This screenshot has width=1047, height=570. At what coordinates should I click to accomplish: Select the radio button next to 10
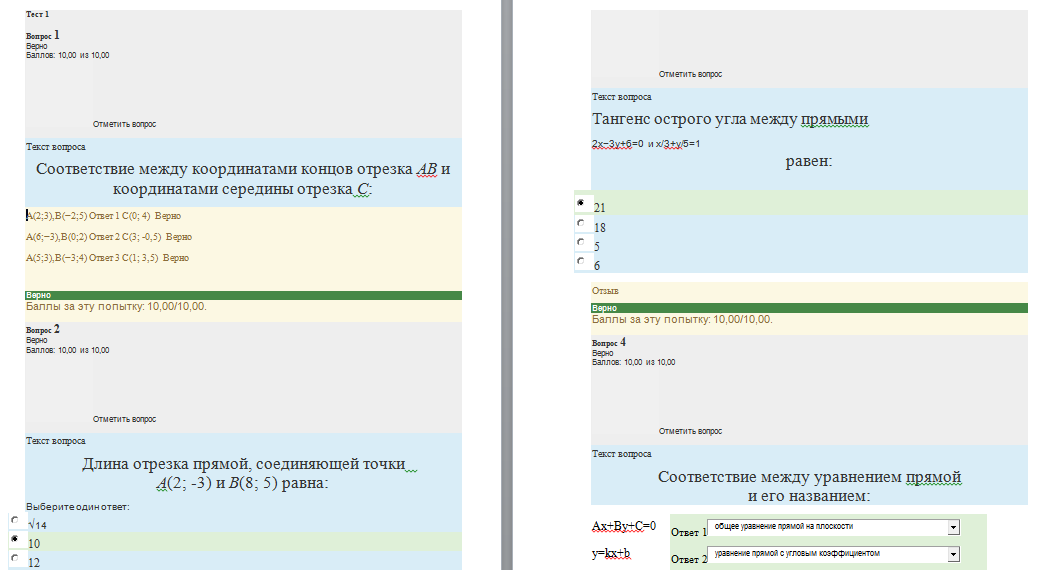15,538
